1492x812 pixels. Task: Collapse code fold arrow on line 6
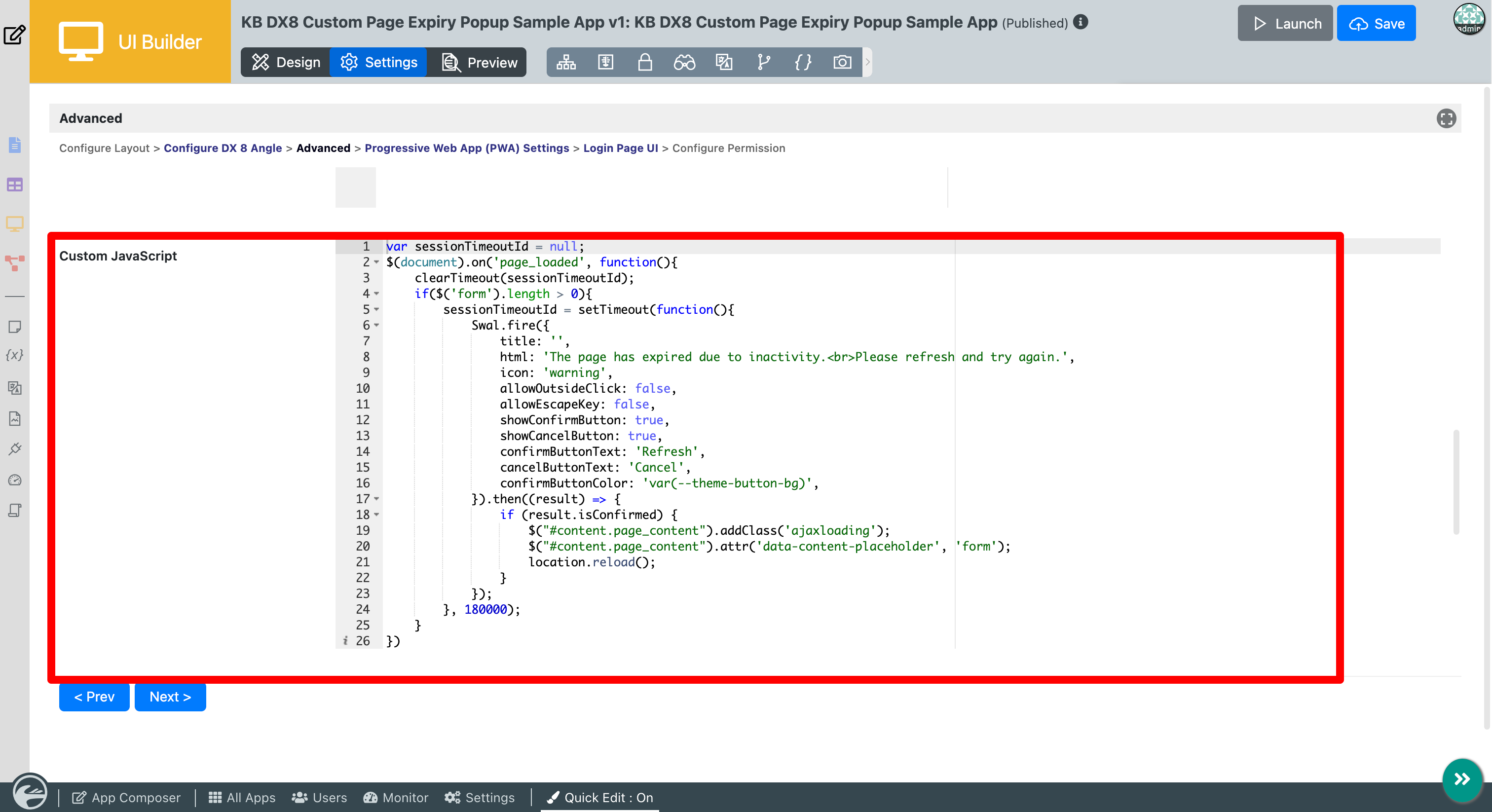[376, 326]
